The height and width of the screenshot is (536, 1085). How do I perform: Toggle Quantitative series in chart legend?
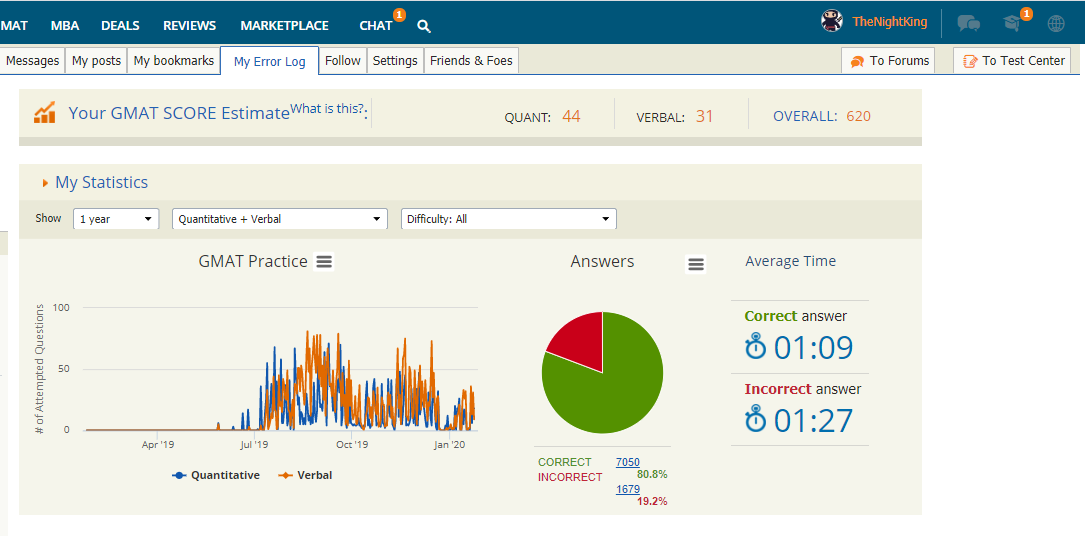216,476
